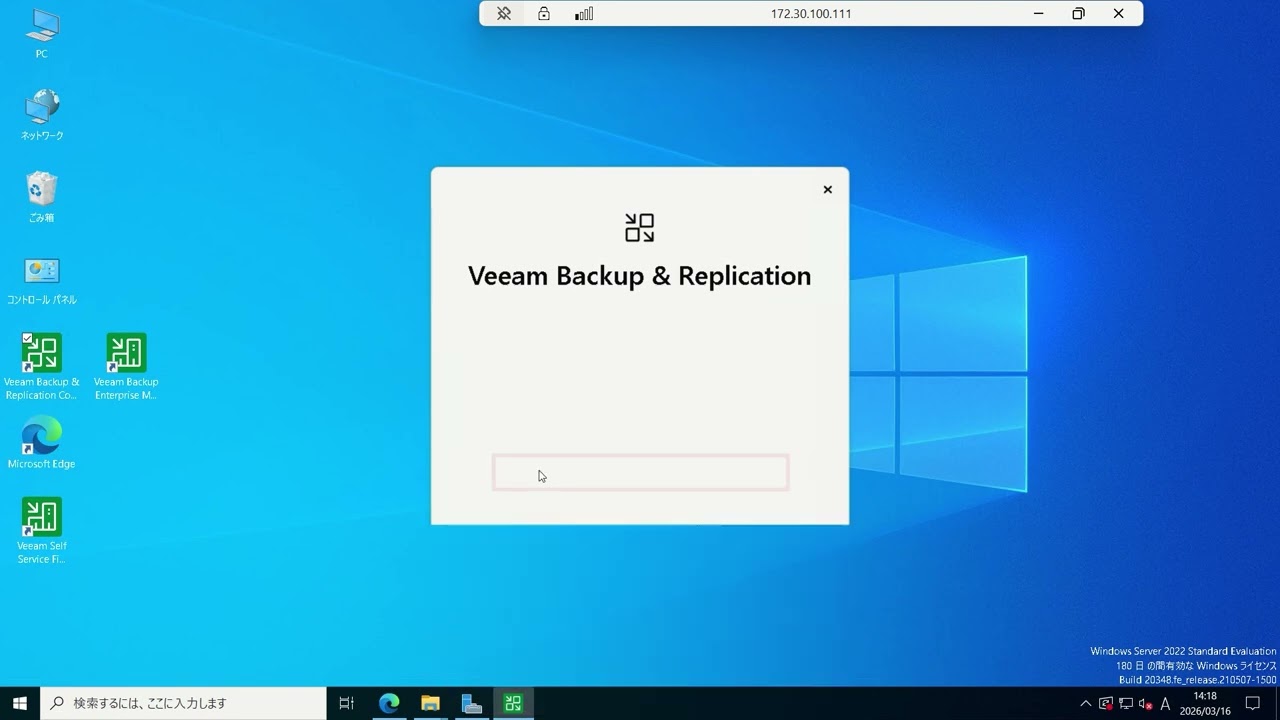Minimize the remote desktop session

click(1039, 14)
